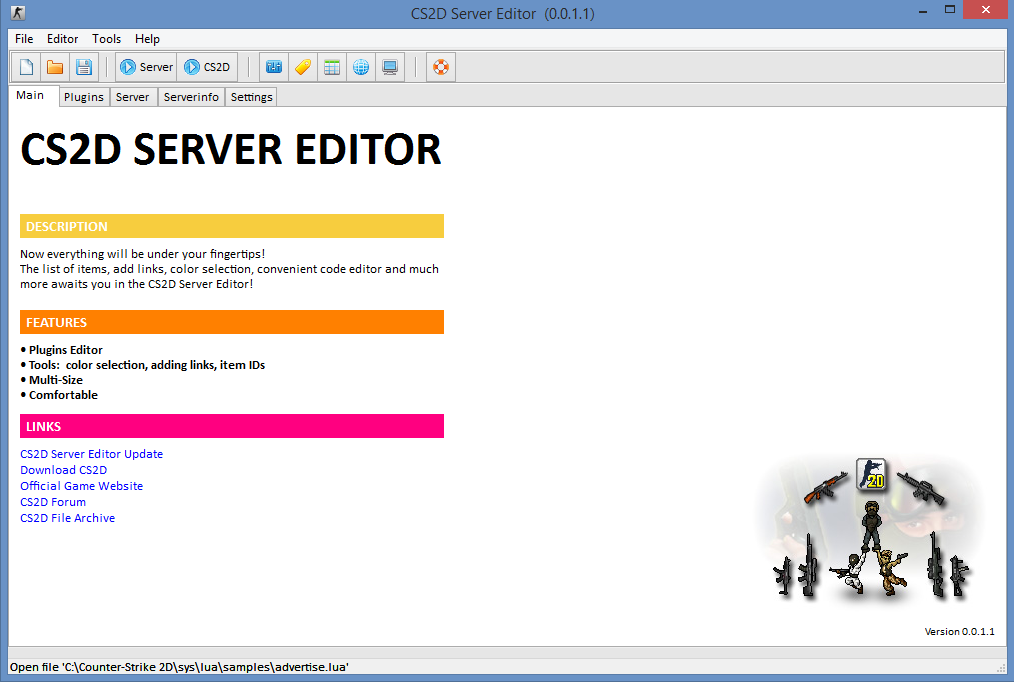Image resolution: width=1014 pixels, height=682 pixels.
Task: Switch to the Serverinfo tab
Action: point(191,97)
